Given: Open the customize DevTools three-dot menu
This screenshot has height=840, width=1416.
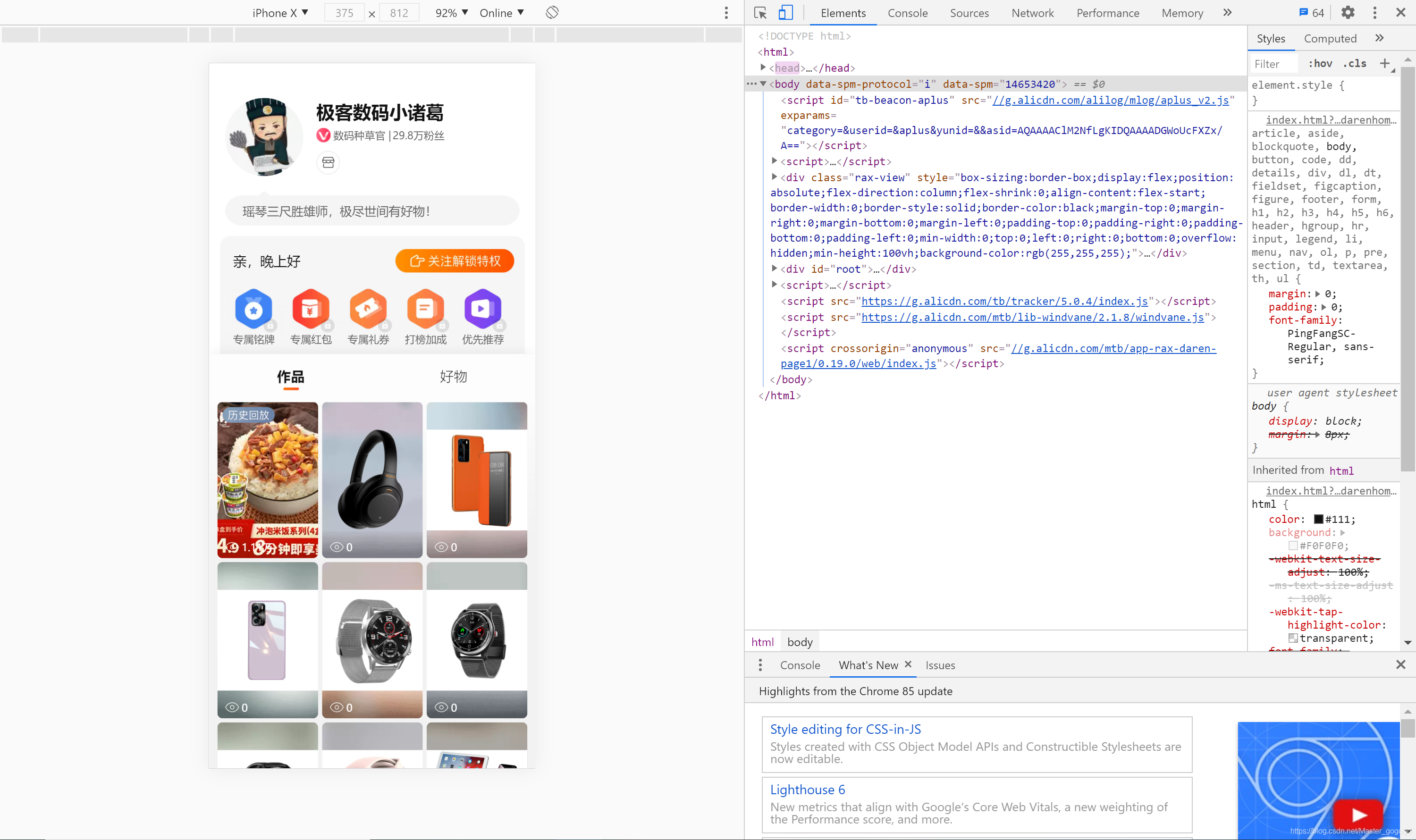Looking at the screenshot, I should click(1374, 12).
